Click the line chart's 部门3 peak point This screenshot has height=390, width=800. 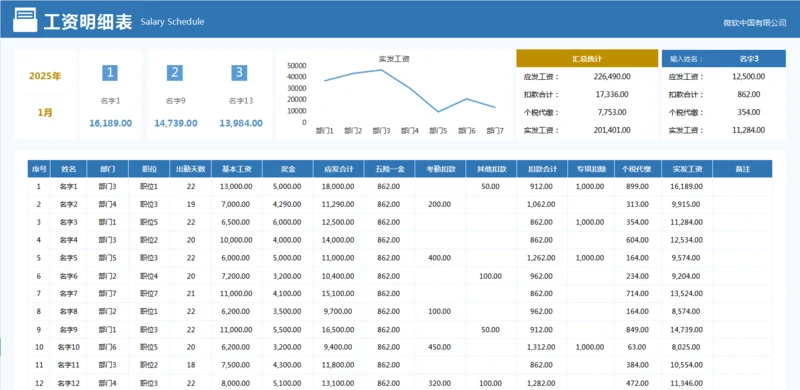click(381, 70)
